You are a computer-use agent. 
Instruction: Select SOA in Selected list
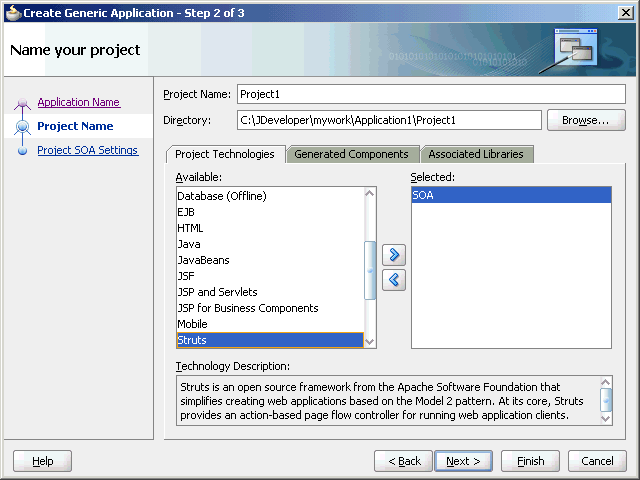pyautogui.click(x=511, y=195)
